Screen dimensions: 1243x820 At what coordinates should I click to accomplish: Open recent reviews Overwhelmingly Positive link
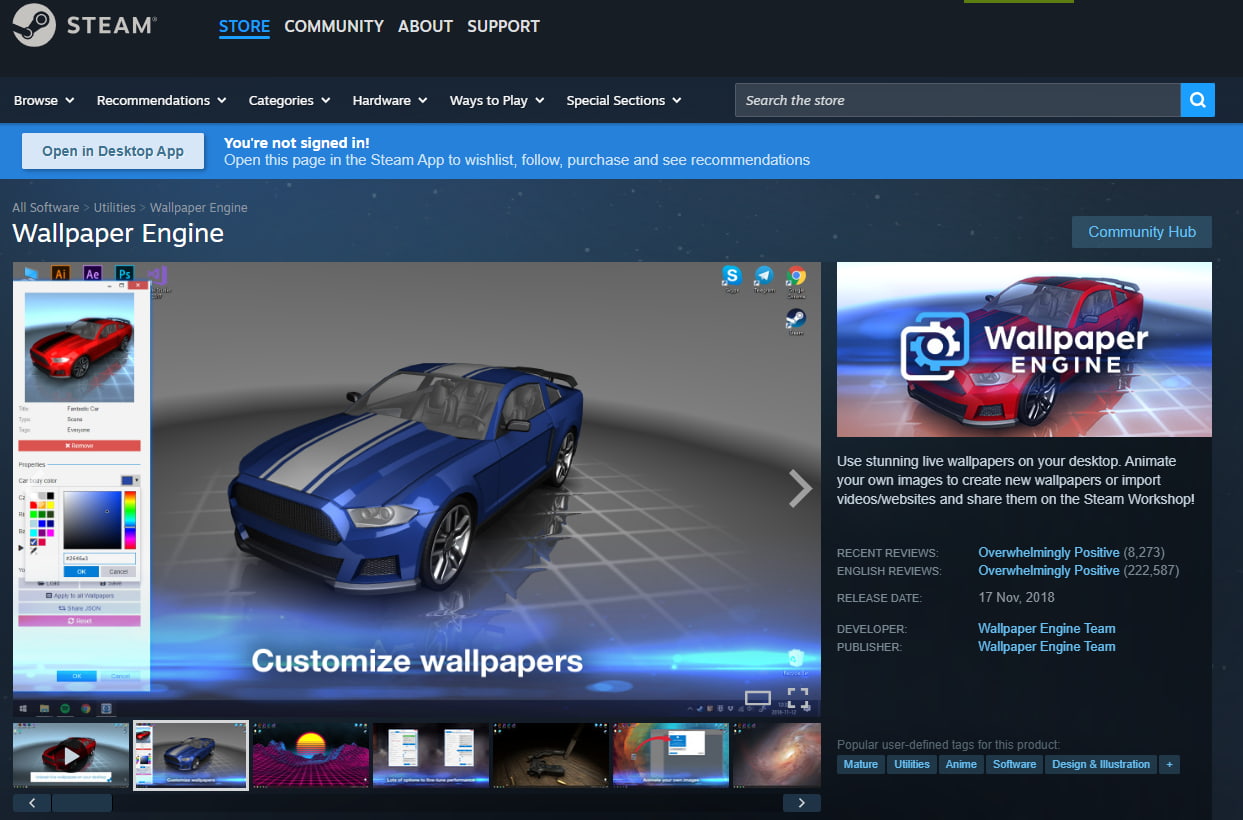tap(1049, 552)
